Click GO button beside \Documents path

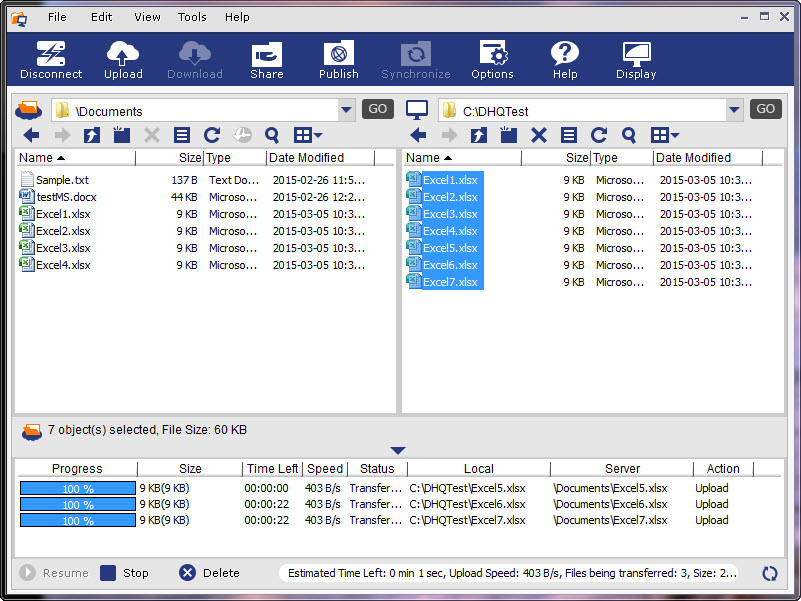pos(377,110)
